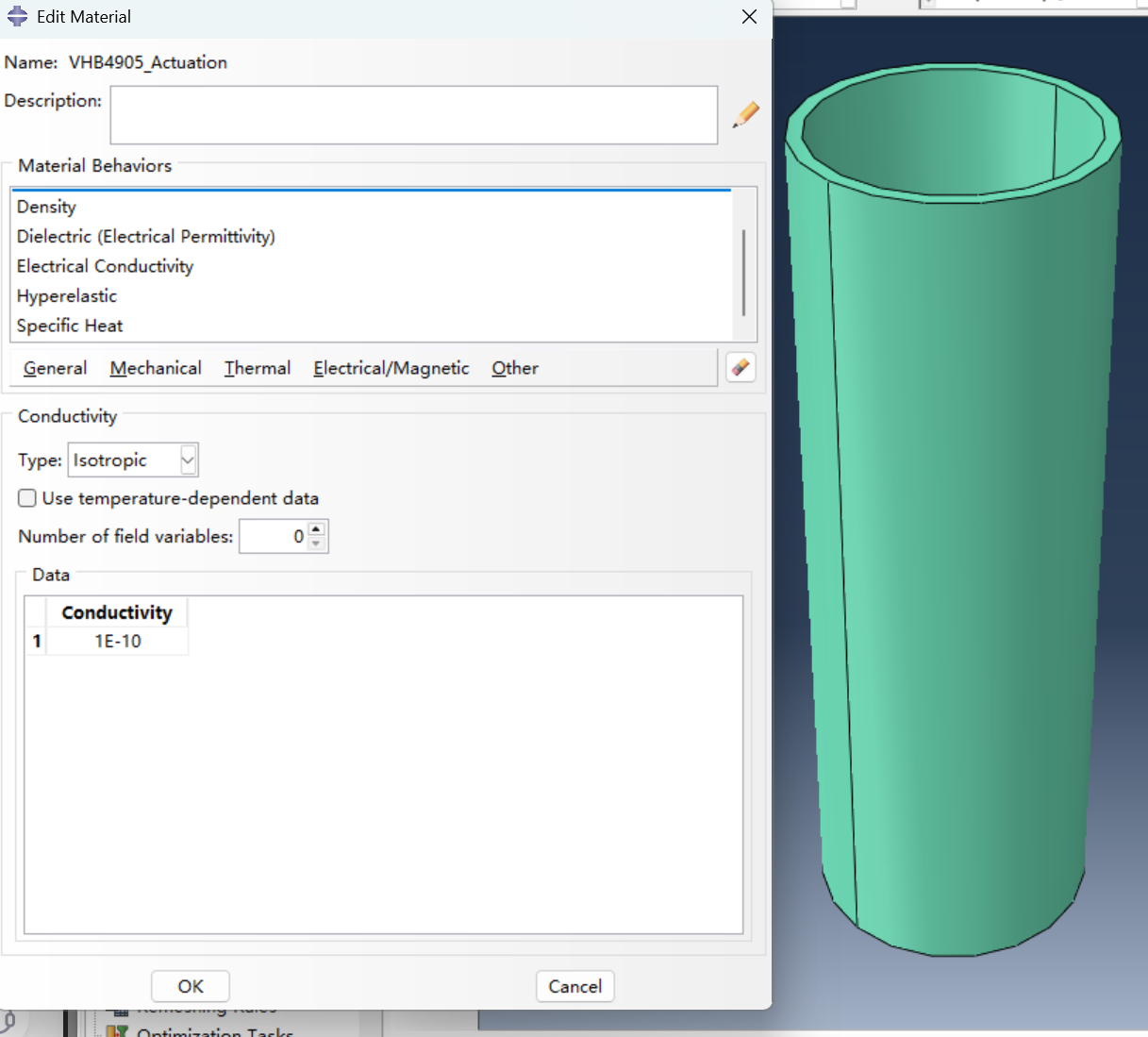1148x1037 pixels.
Task: Click Cancel to discard material edits
Action: pos(575,986)
